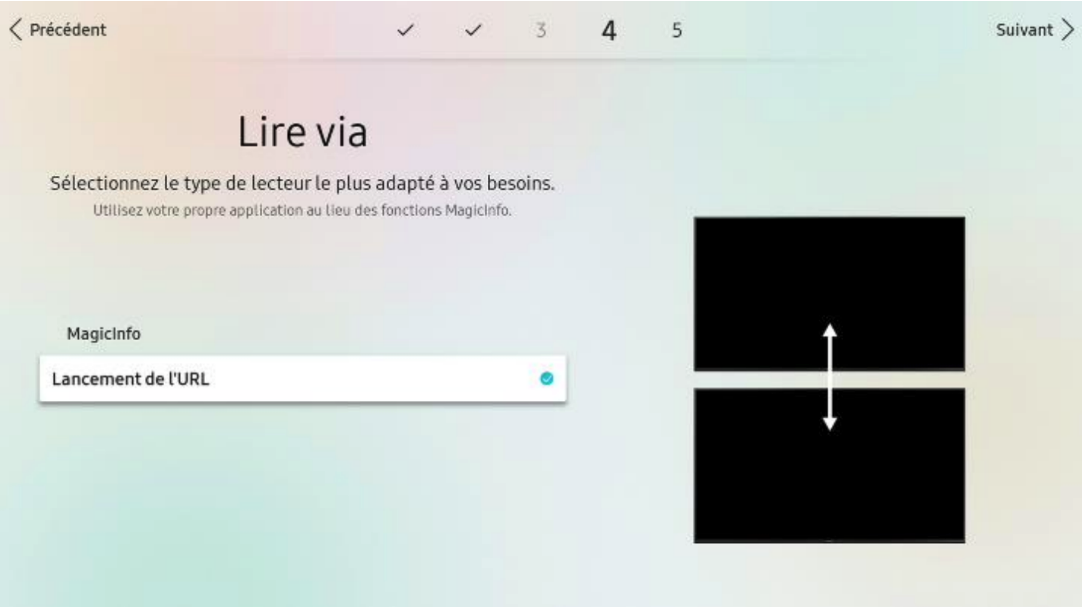Jump to step 4 in the progress bar
Screen dimensions: 1082x607
609,30
